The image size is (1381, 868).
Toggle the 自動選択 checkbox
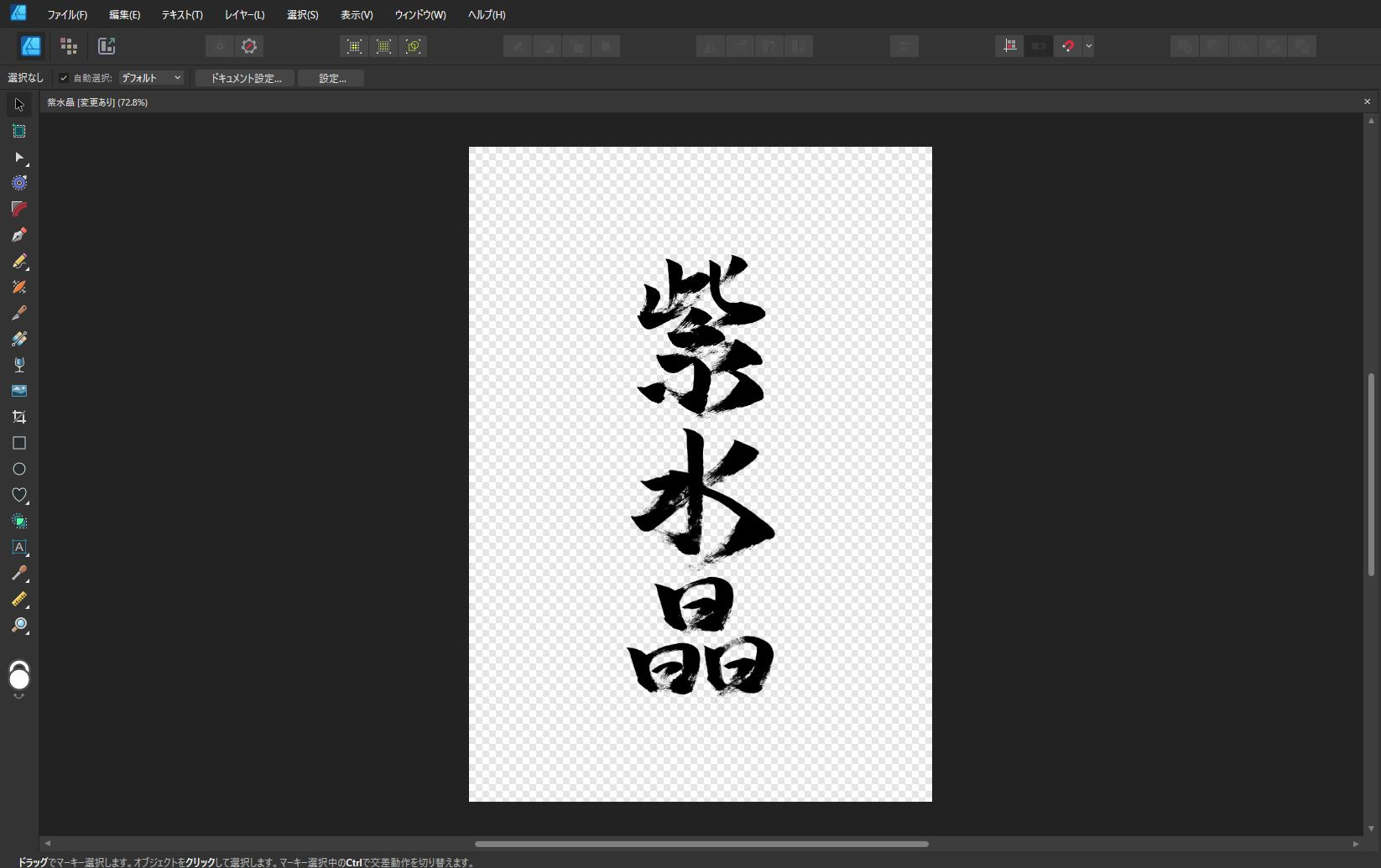tap(64, 78)
